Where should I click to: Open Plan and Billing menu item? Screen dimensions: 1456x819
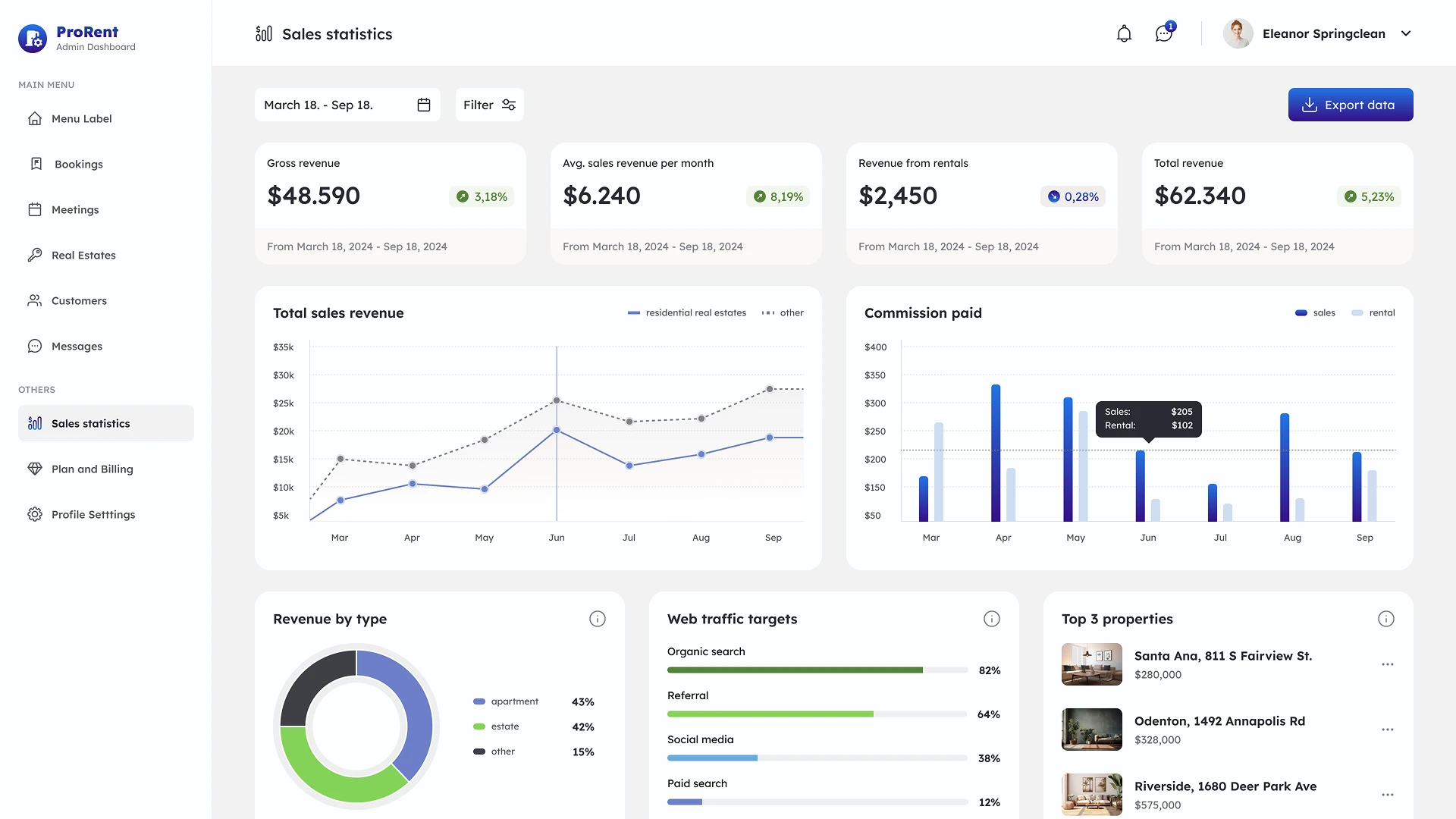[x=92, y=469]
